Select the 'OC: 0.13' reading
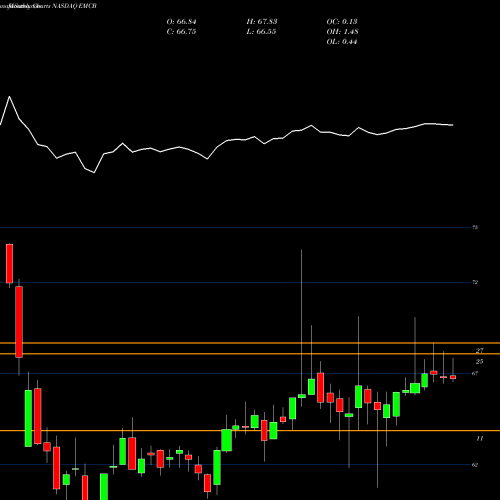The width and height of the screenshot is (500, 500). coord(342,22)
